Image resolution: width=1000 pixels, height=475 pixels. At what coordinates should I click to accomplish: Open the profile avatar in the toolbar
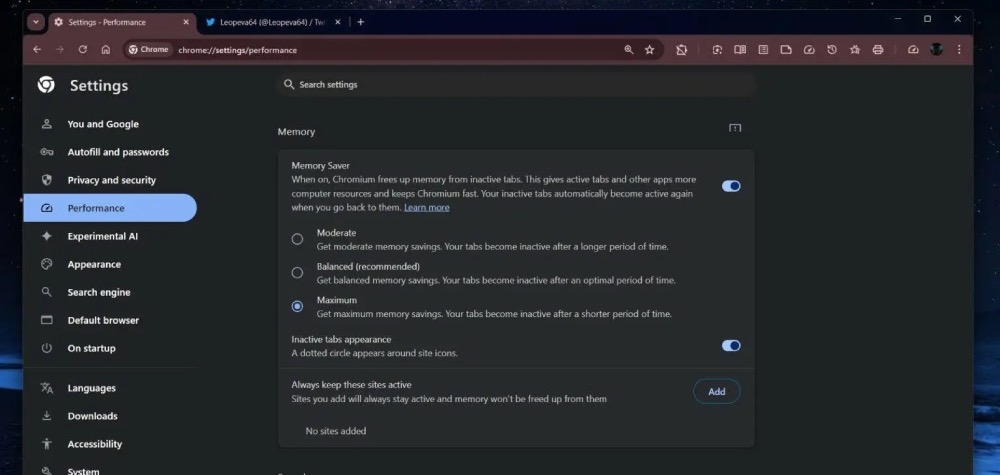(936, 49)
